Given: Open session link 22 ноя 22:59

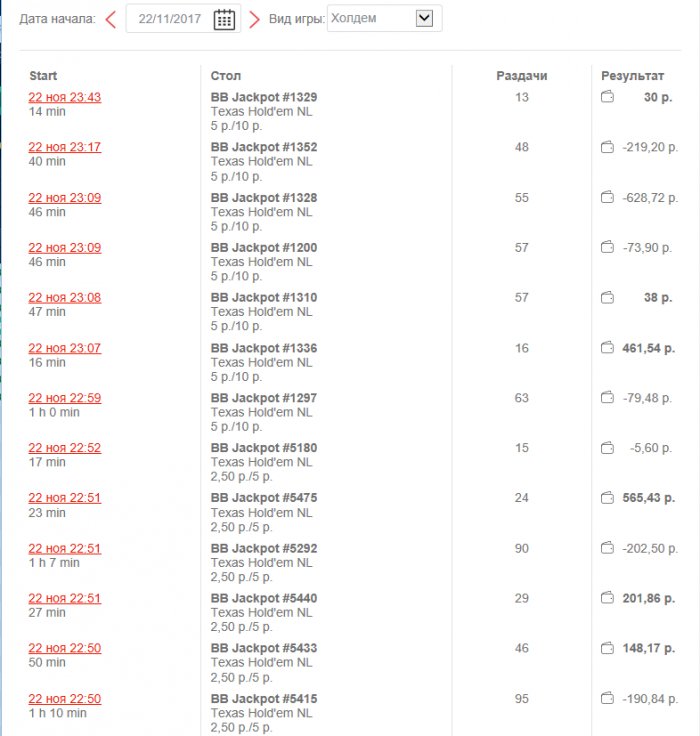Looking at the screenshot, I should pyautogui.click(x=64, y=398).
